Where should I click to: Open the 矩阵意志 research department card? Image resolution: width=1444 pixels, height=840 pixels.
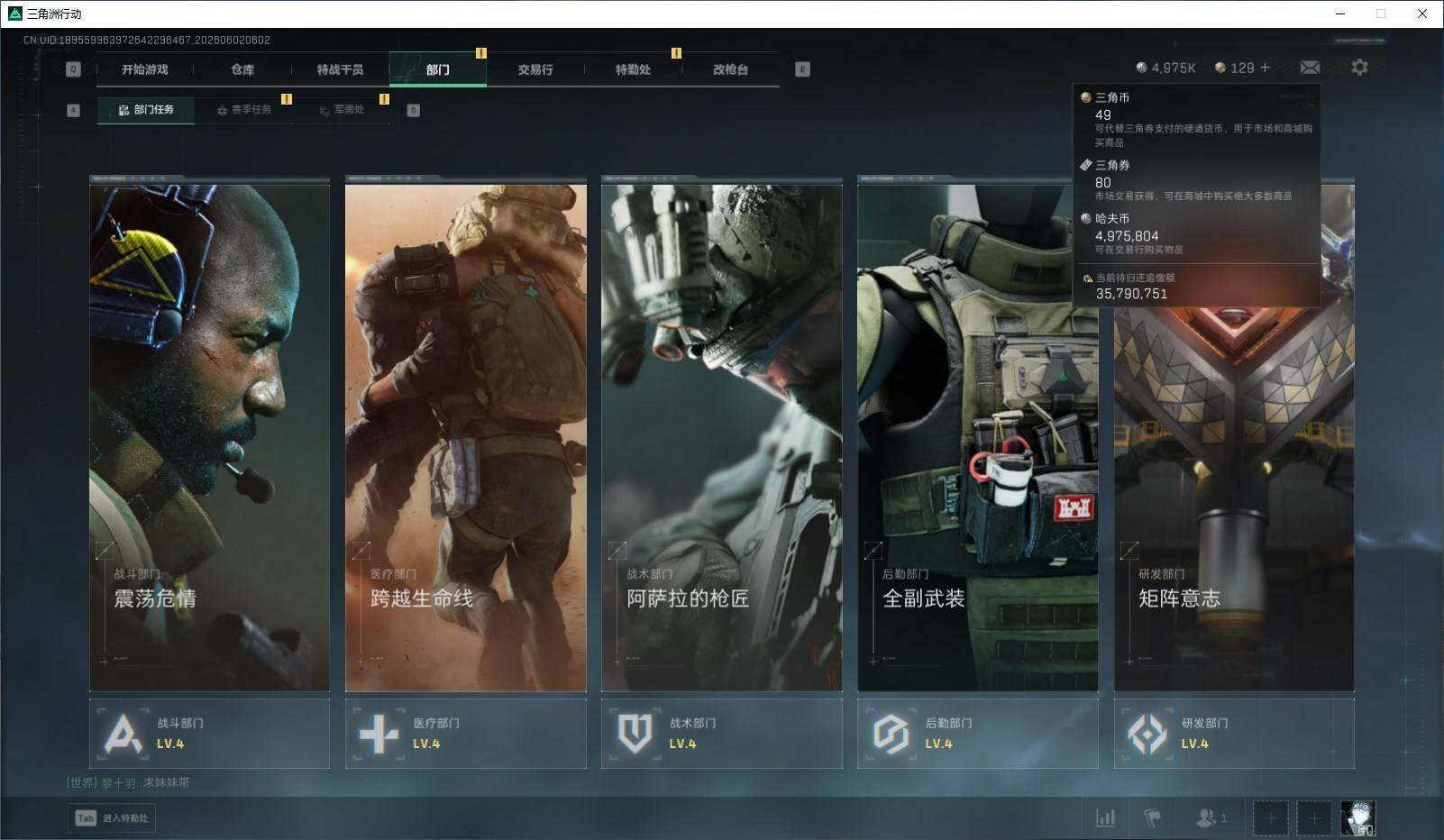[1234, 434]
